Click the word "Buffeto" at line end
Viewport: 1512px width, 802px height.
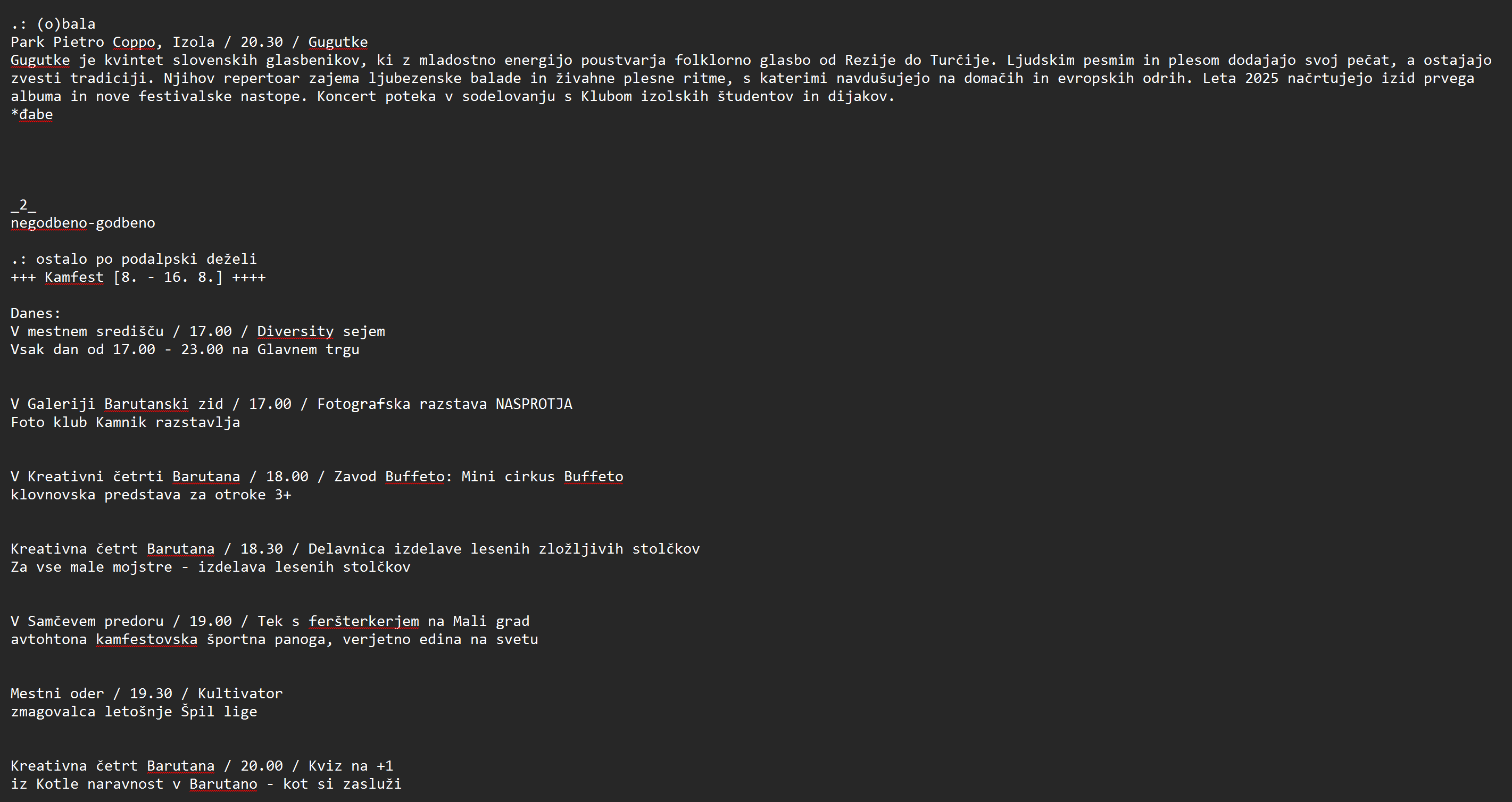pyautogui.click(x=593, y=477)
